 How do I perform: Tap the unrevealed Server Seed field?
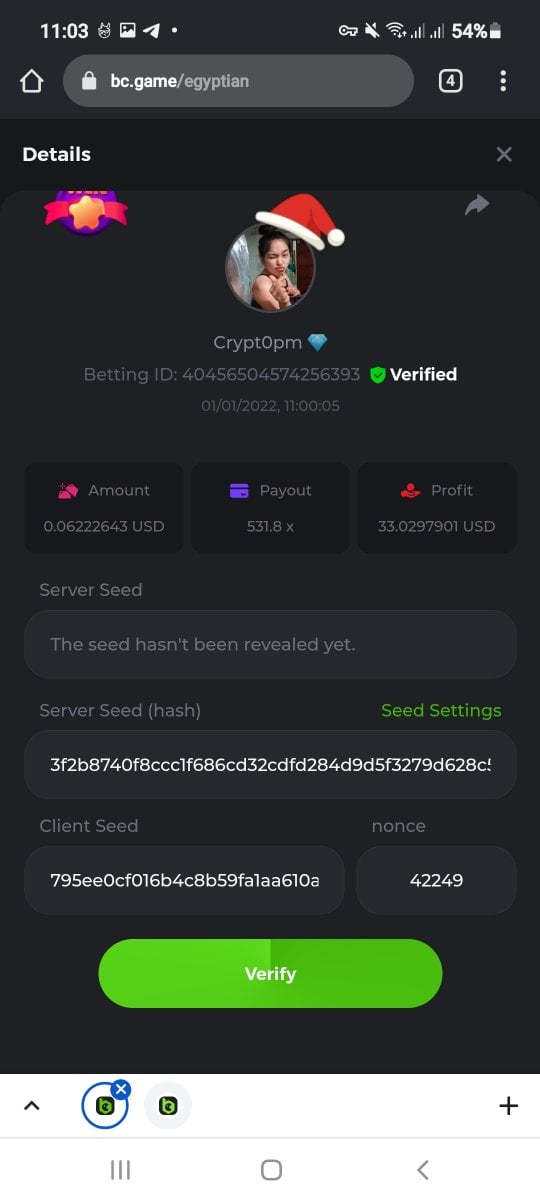coord(270,644)
